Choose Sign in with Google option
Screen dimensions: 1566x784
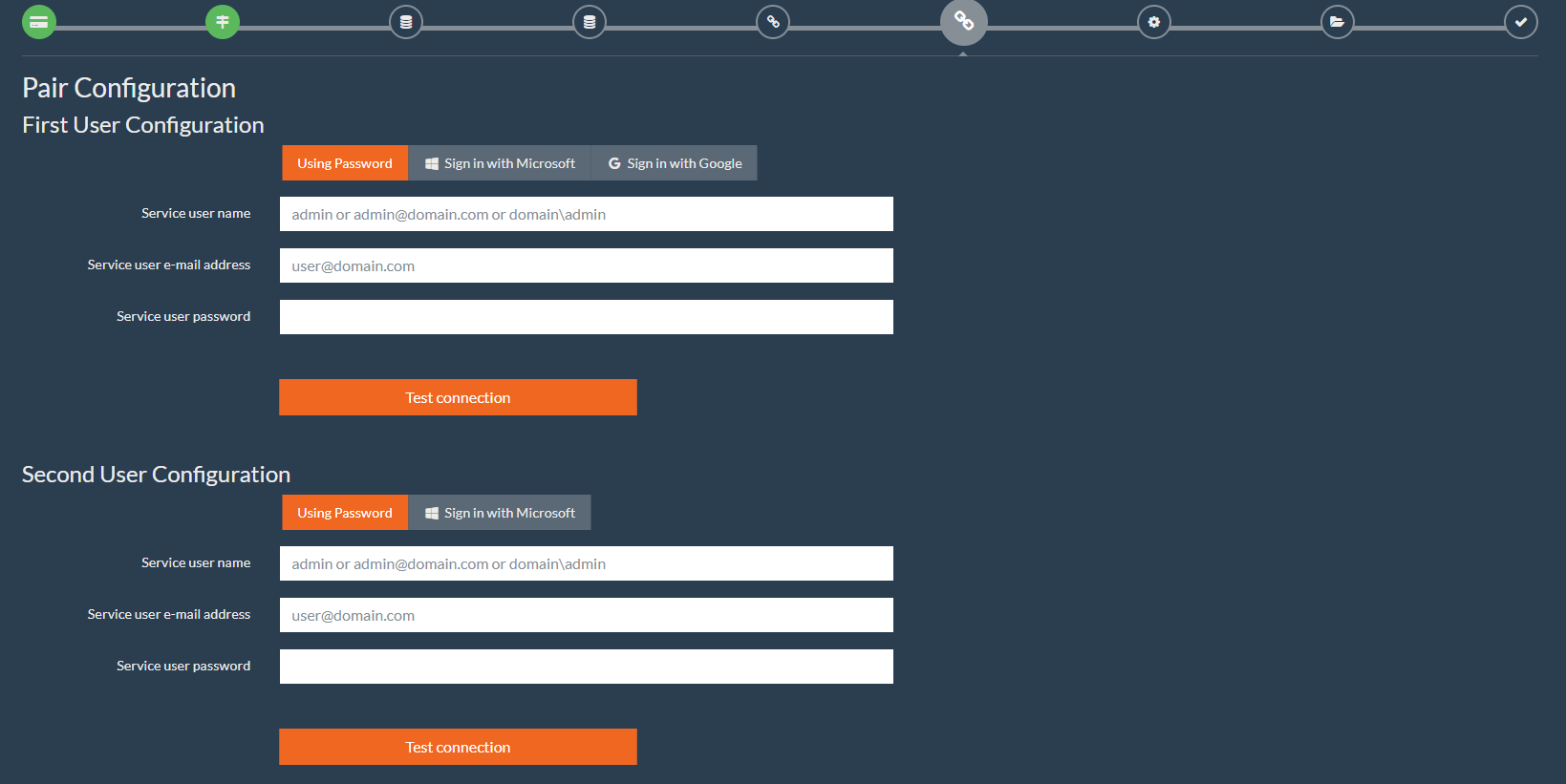[x=675, y=163]
